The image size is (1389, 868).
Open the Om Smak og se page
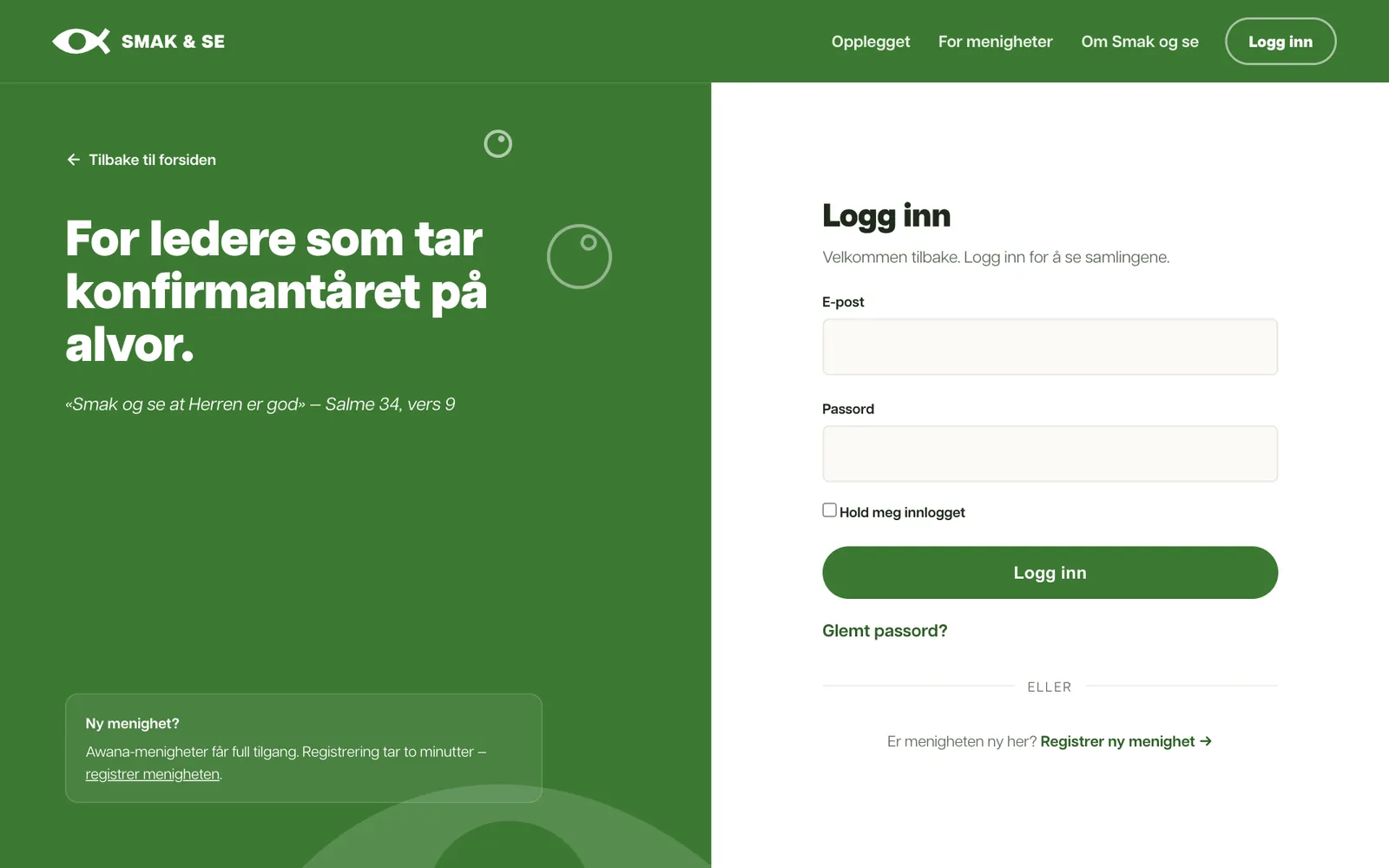tap(1140, 42)
